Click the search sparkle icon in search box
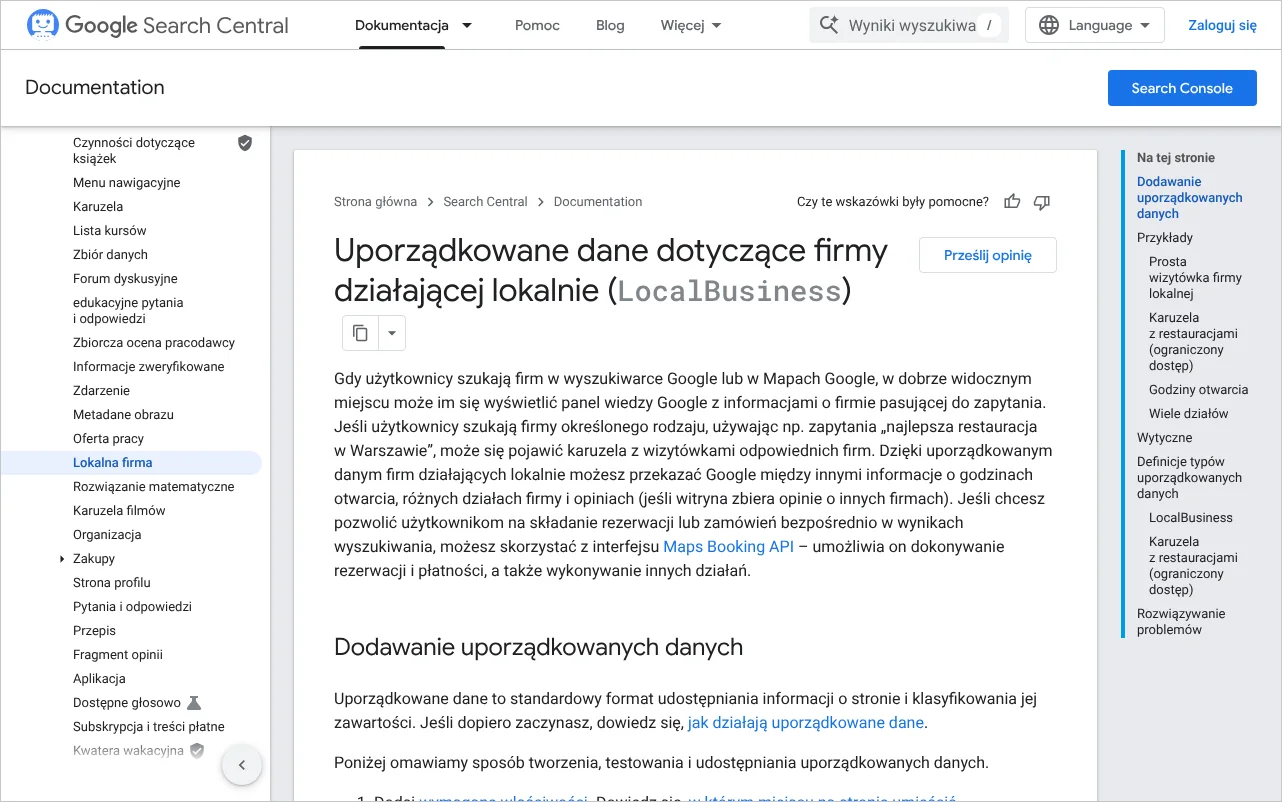Viewport: 1282px width, 802px height. [x=828, y=25]
